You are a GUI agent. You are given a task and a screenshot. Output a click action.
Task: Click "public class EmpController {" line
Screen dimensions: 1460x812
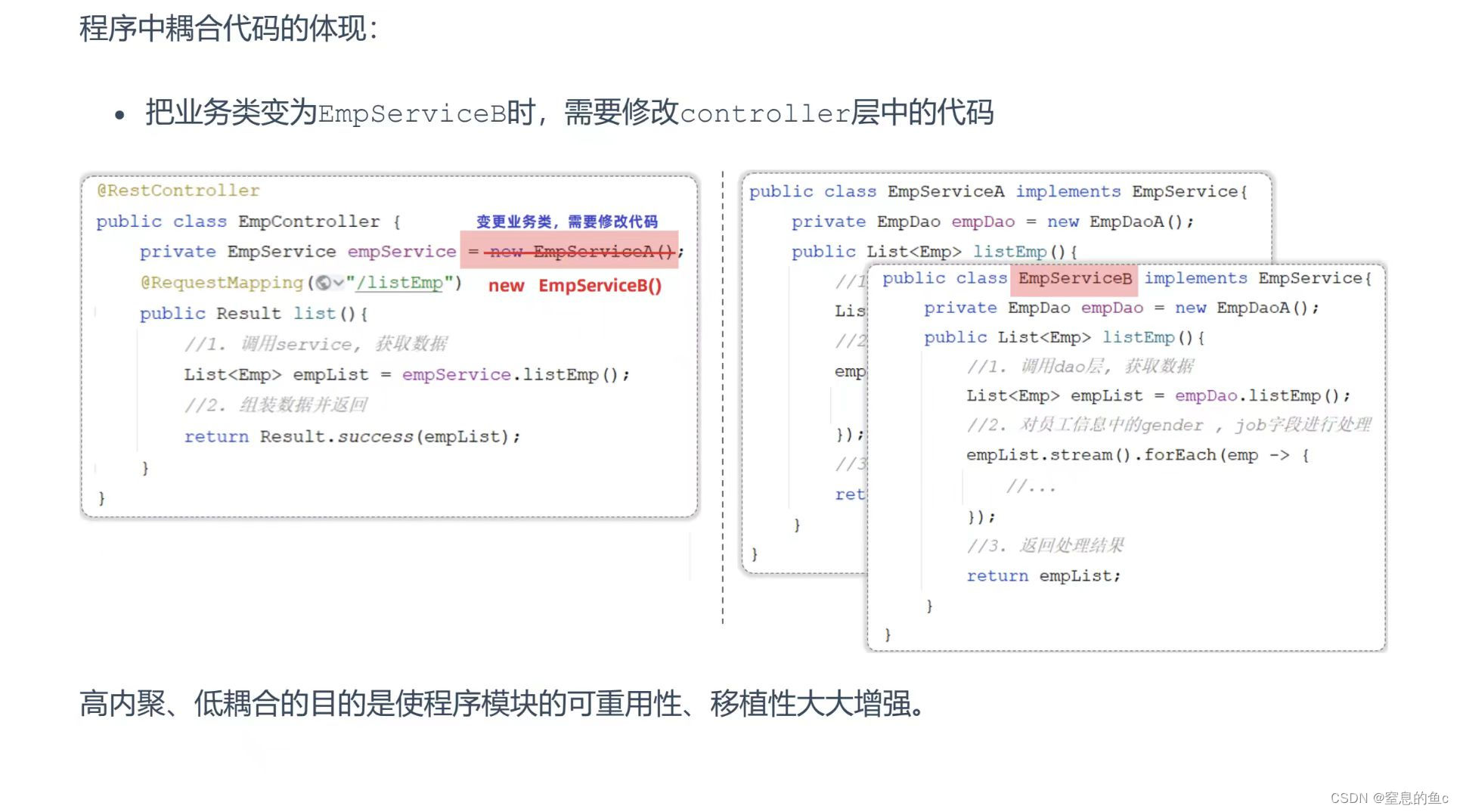(x=248, y=222)
